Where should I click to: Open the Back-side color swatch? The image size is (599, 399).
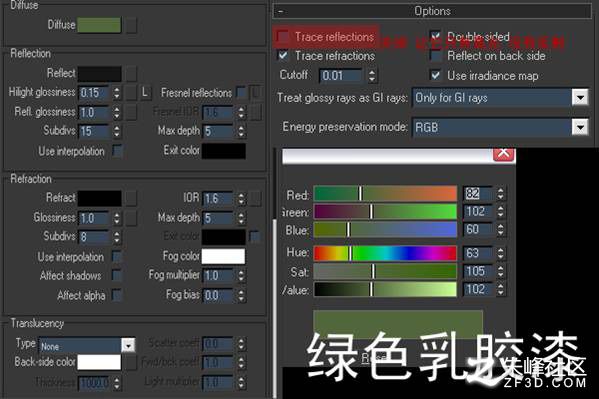point(99,362)
